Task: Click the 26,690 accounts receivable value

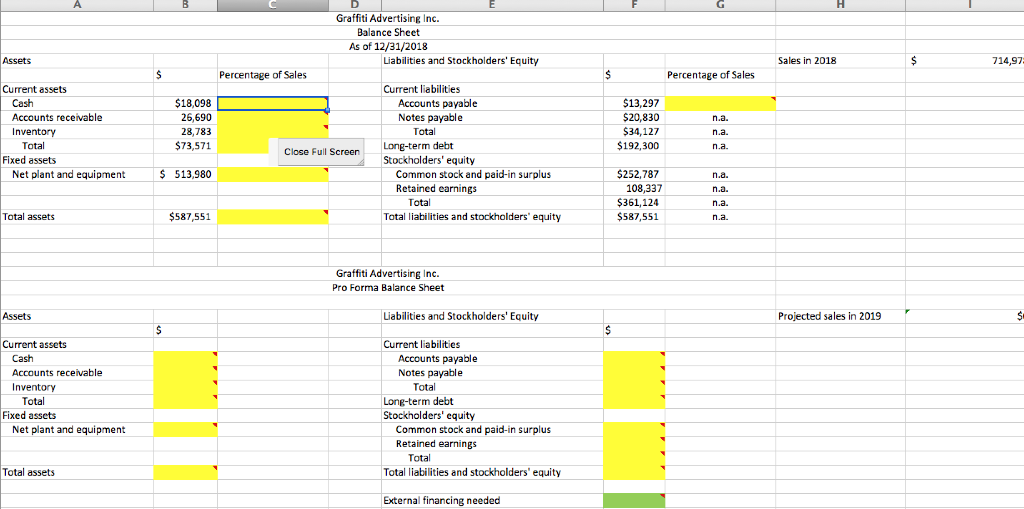Action: coord(185,118)
